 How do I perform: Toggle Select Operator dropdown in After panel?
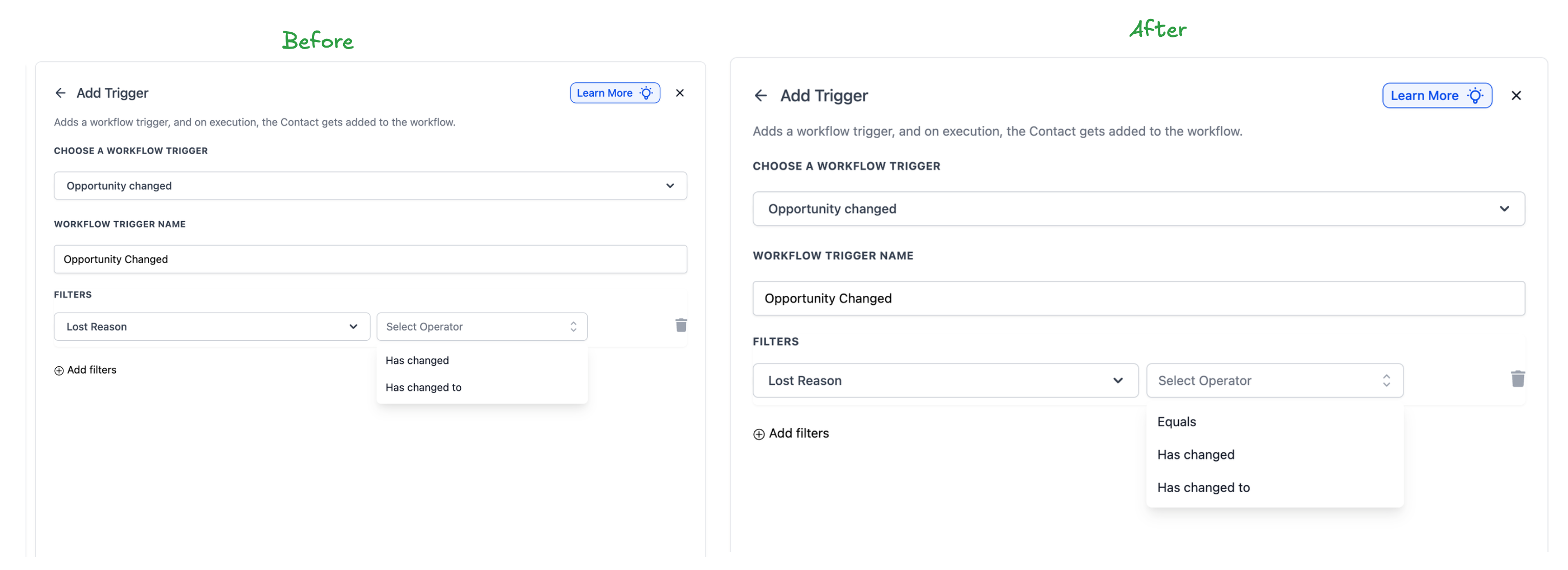click(x=1274, y=381)
